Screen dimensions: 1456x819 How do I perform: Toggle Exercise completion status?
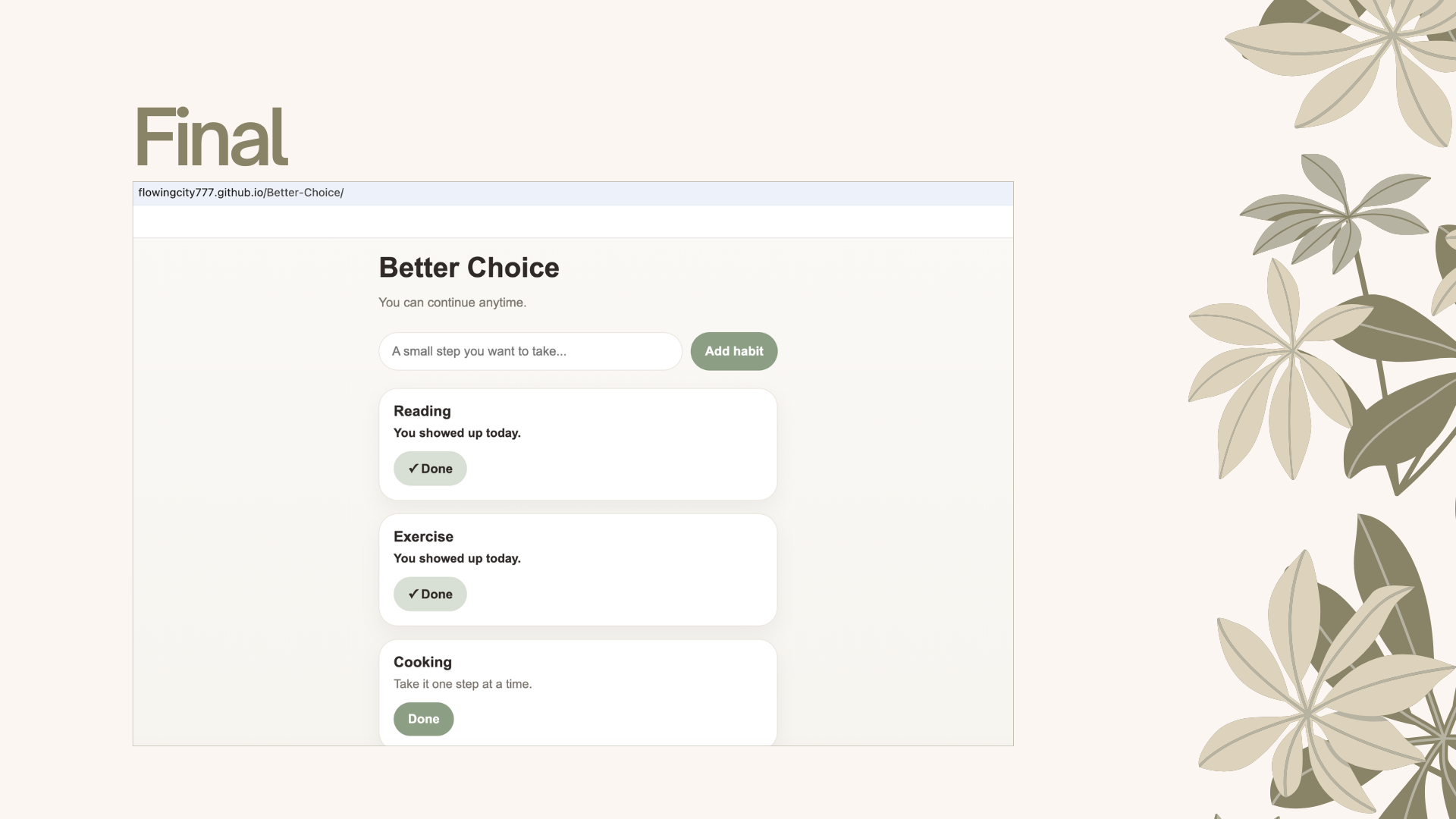point(429,594)
